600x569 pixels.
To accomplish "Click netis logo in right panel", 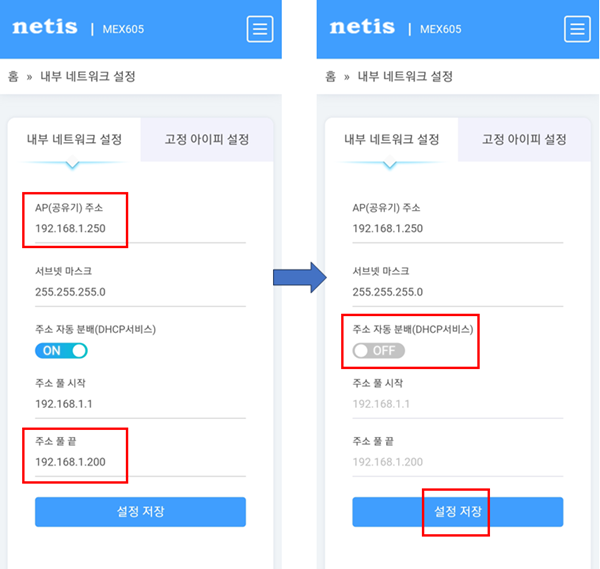I will point(362,27).
